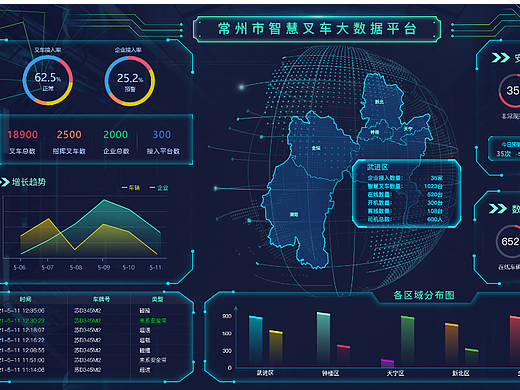
Task: Select the alert row timed 12:16:22
Action: [96, 340]
